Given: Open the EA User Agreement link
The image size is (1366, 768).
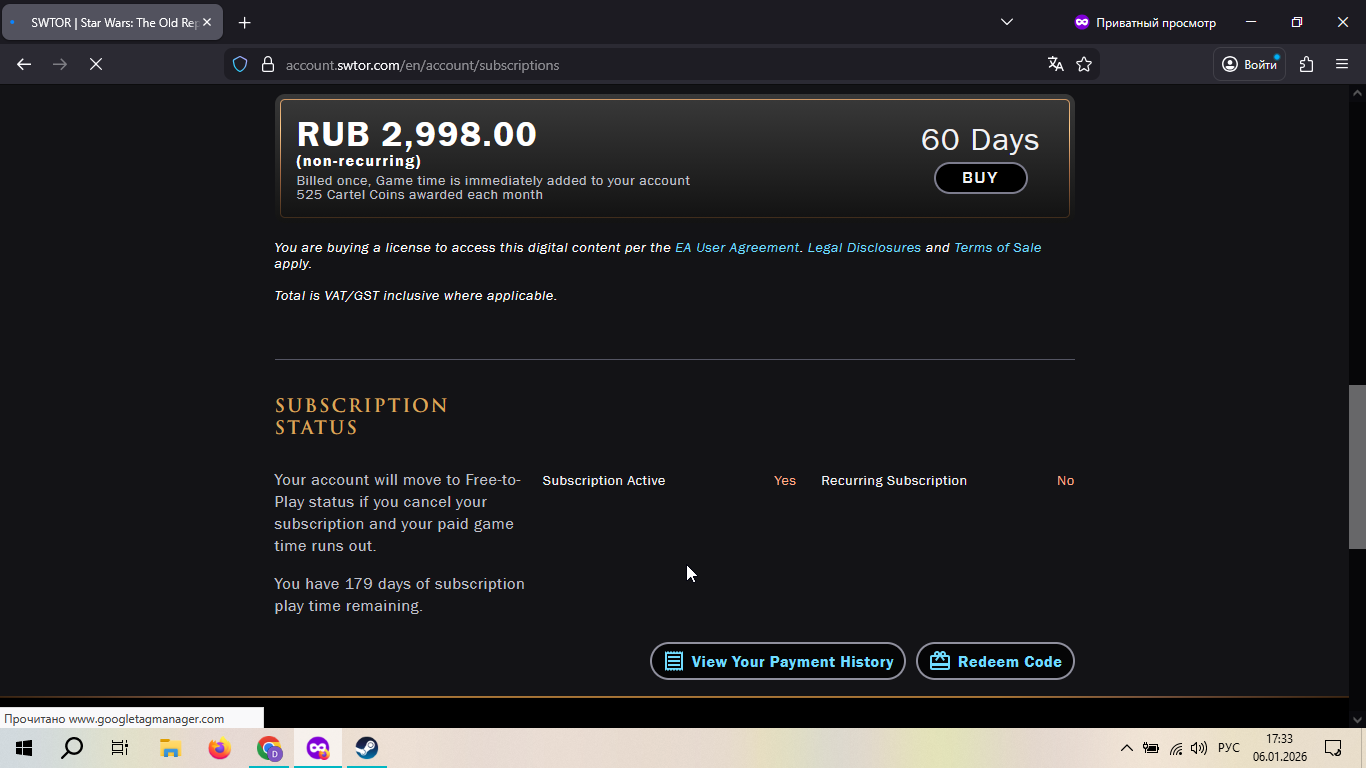Looking at the screenshot, I should tap(737, 247).
